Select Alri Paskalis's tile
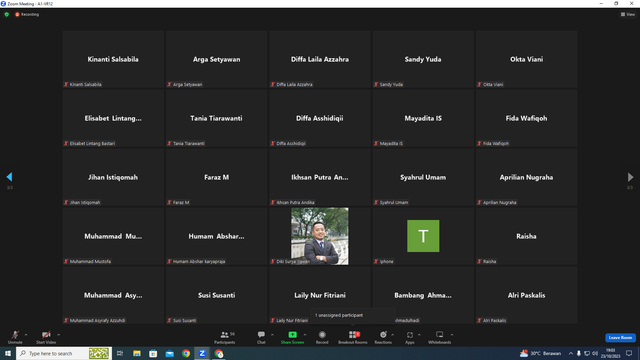Viewport: 640px width, 360px height. pyautogui.click(x=527, y=295)
